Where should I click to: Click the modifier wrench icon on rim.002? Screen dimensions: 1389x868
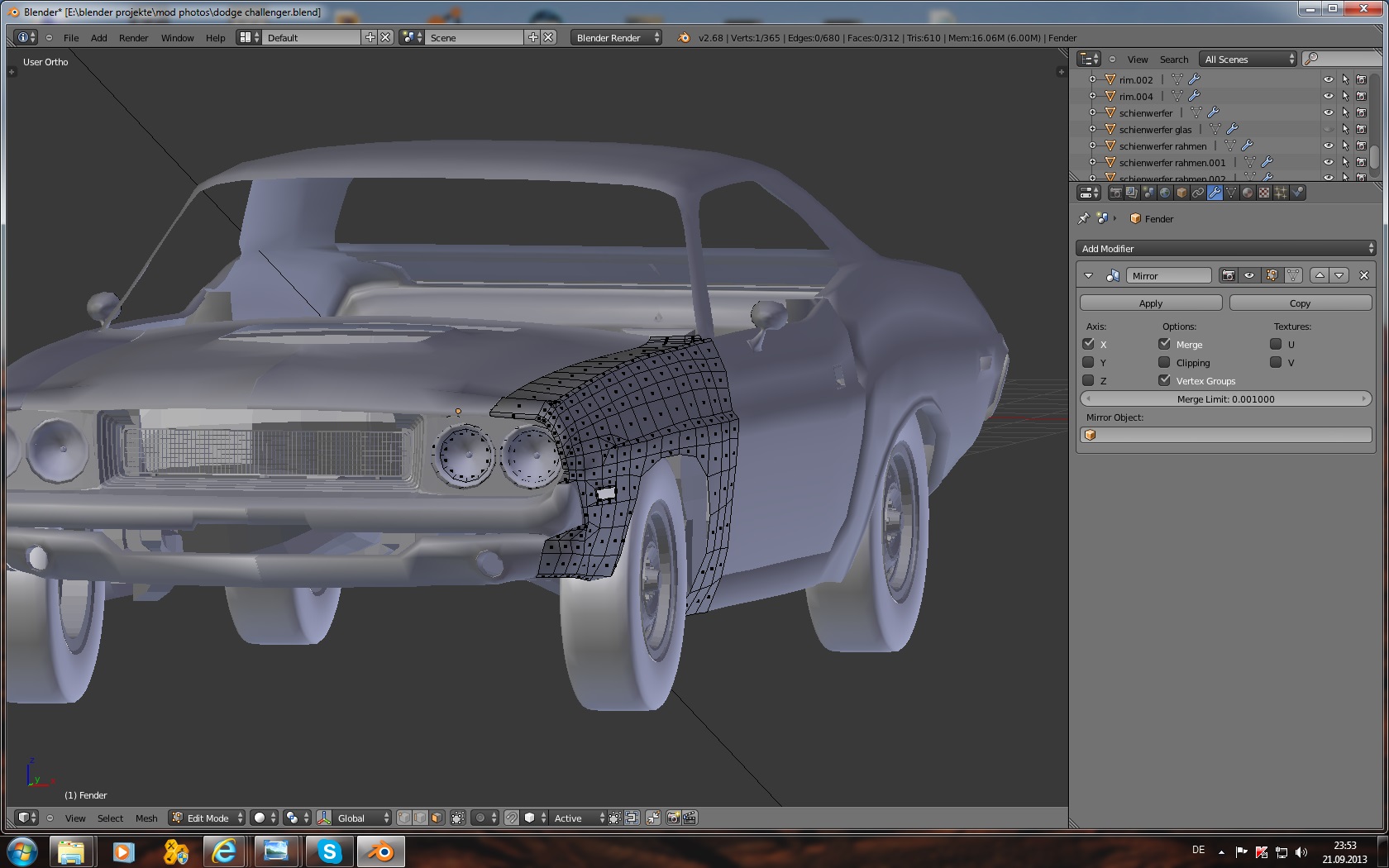(1195, 79)
